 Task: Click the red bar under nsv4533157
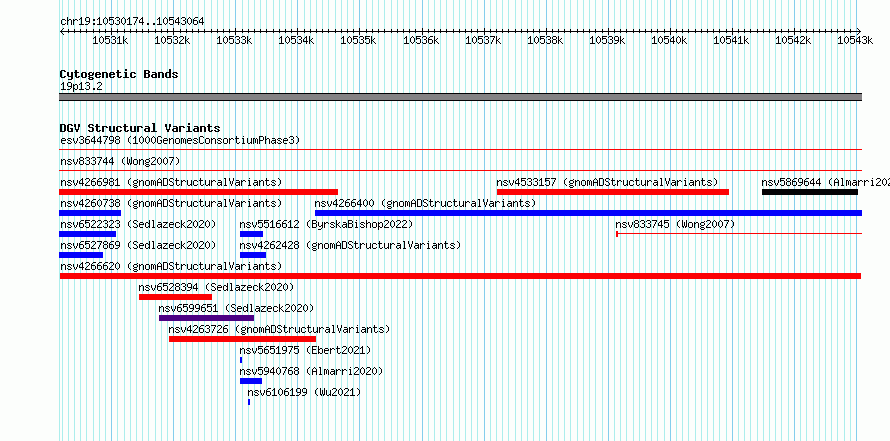click(x=613, y=192)
